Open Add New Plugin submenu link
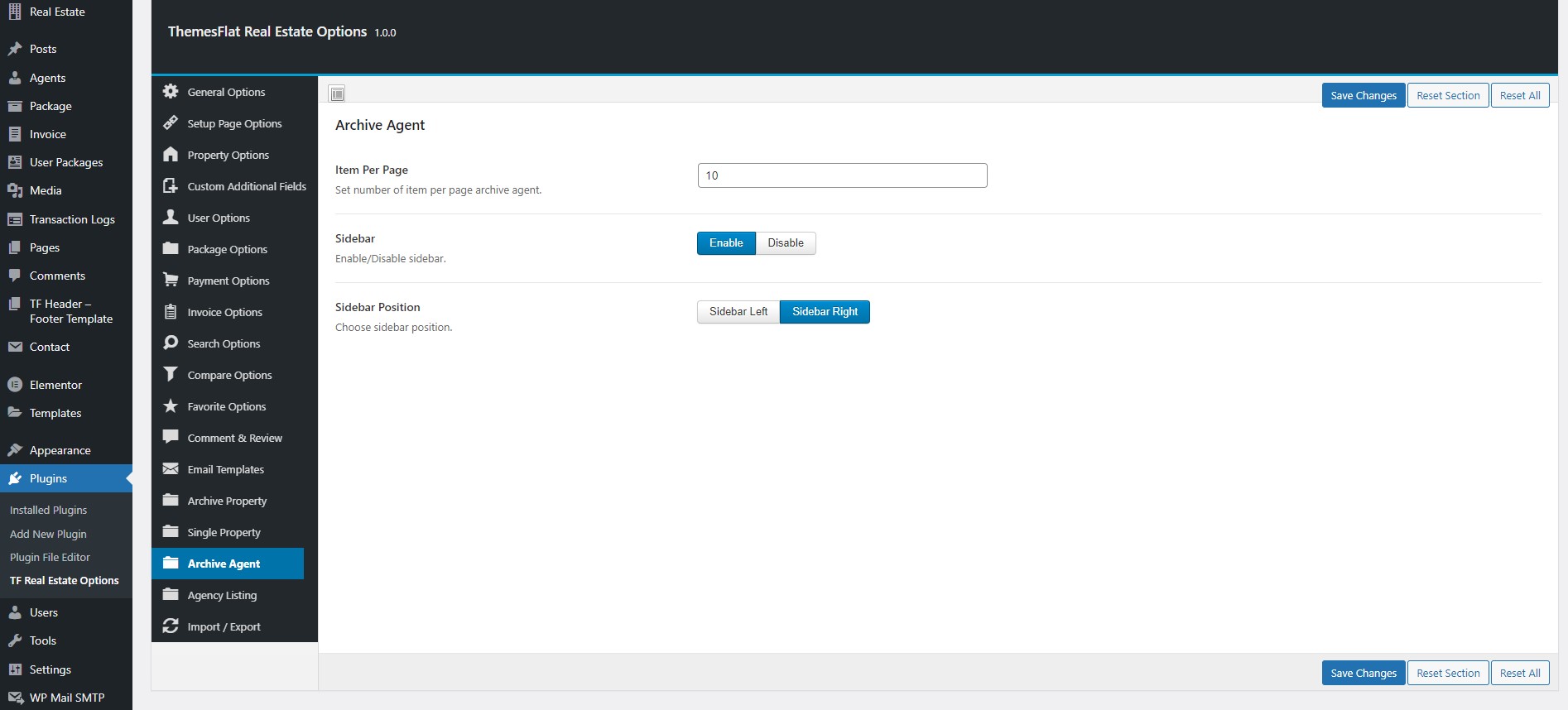The width and height of the screenshot is (1568, 710). point(48,534)
